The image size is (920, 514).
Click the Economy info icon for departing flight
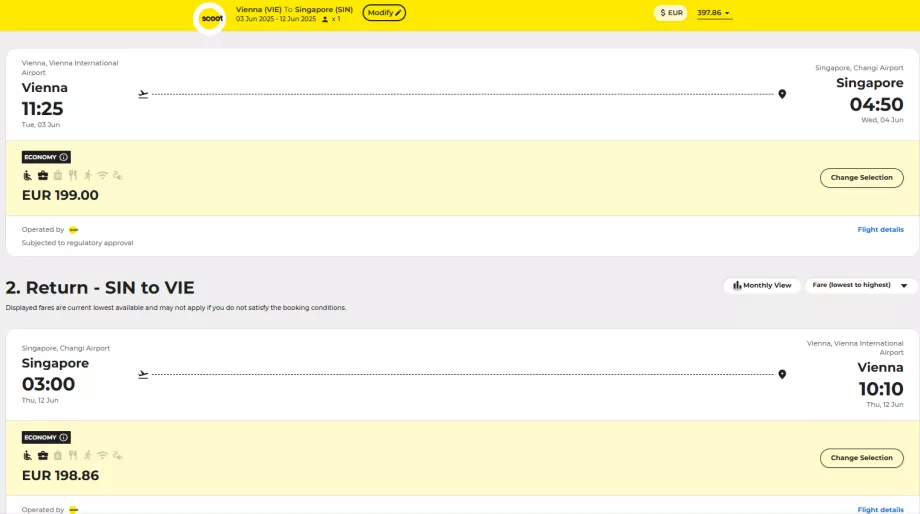[64, 157]
